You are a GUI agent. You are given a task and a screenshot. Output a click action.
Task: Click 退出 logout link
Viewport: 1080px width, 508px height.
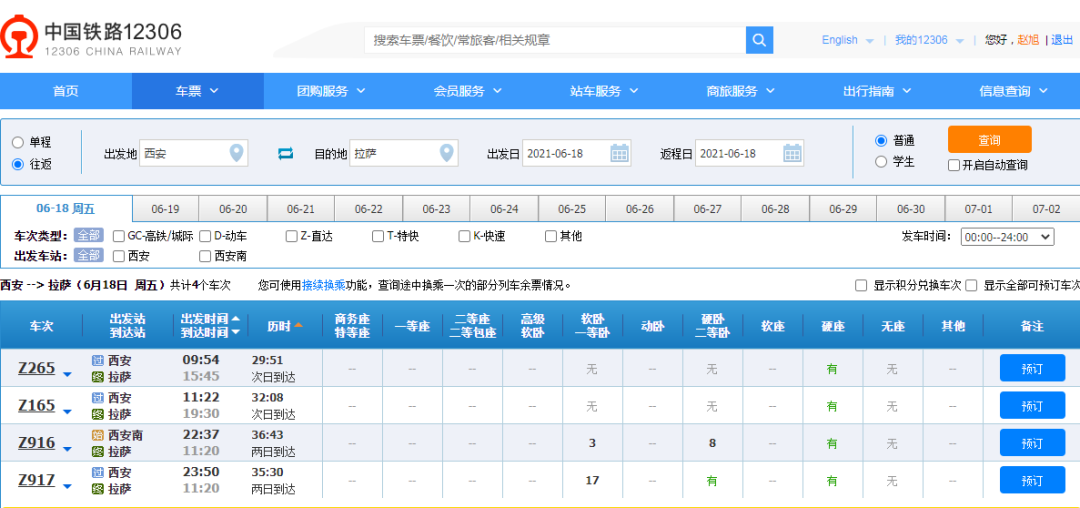pos(1062,40)
